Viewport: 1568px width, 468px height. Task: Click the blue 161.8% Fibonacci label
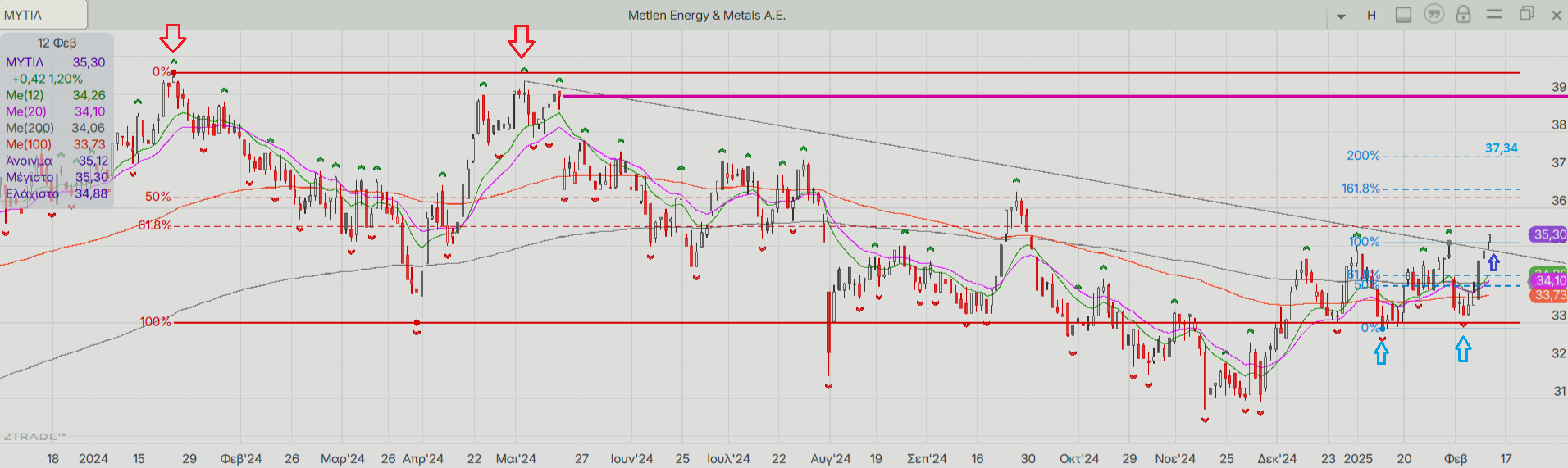coord(1361,189)
